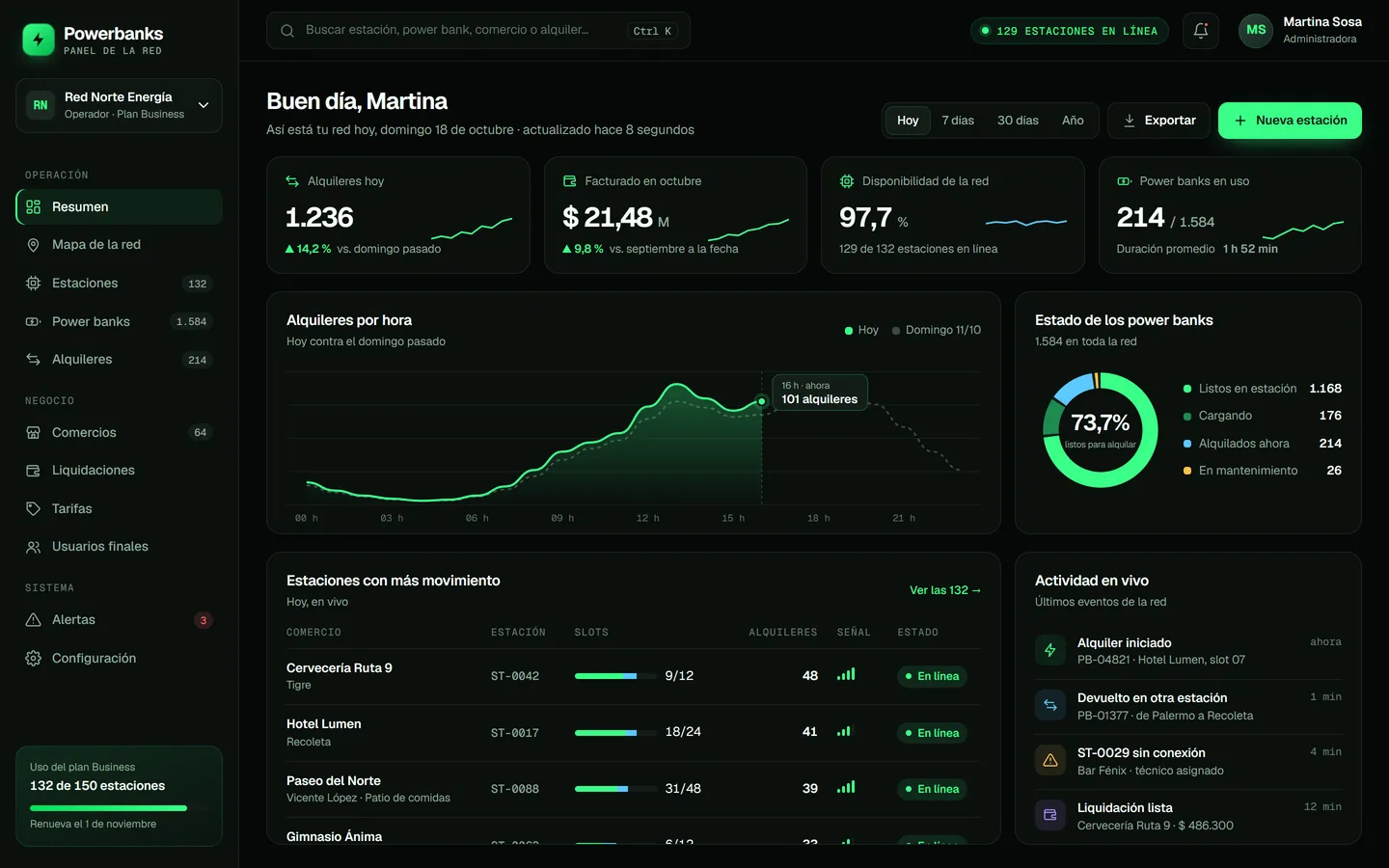Click the Estaciones chip icon in sidebar

[33, 284]
